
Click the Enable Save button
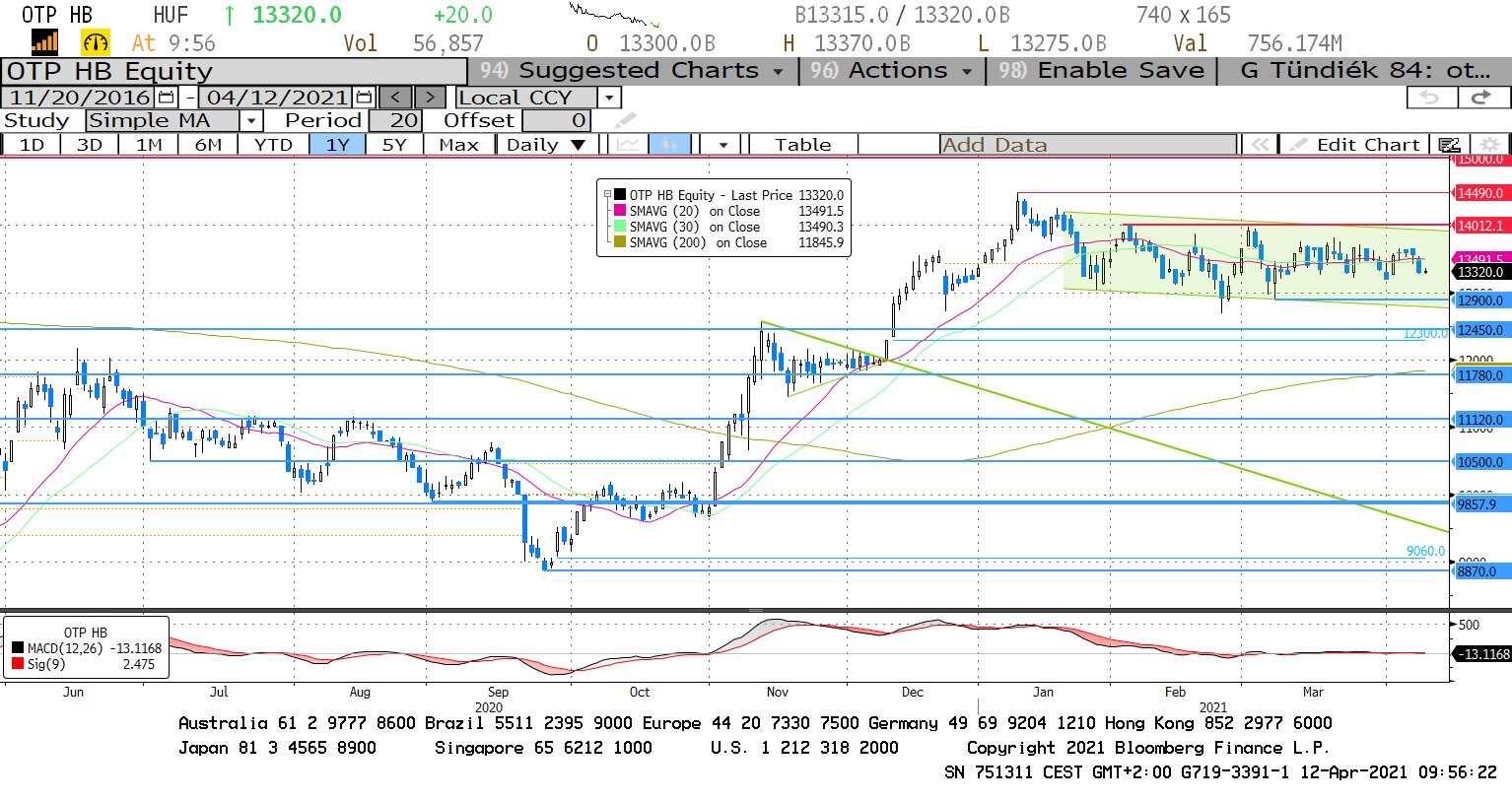click(x=1101, y=71)
